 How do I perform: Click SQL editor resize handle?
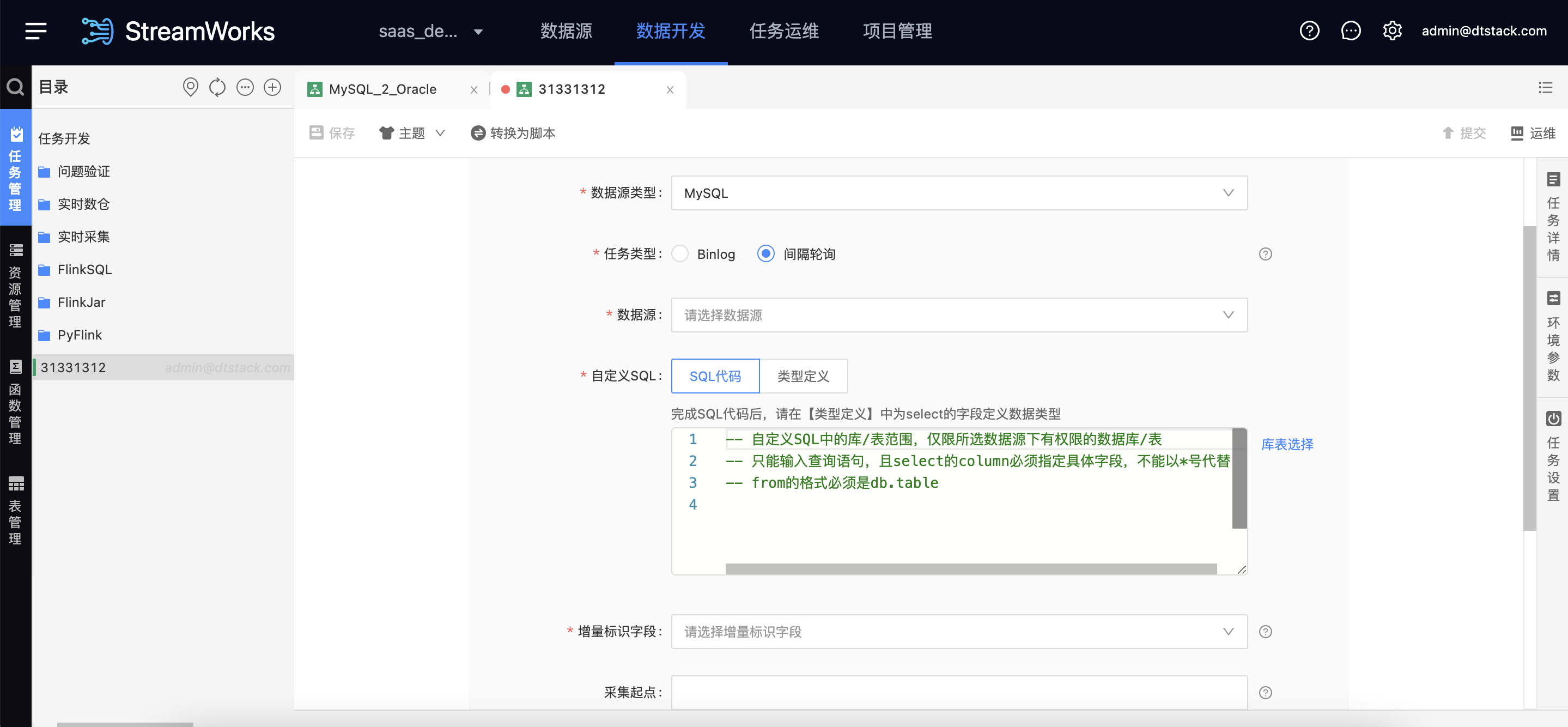(x=1242, y=570)
